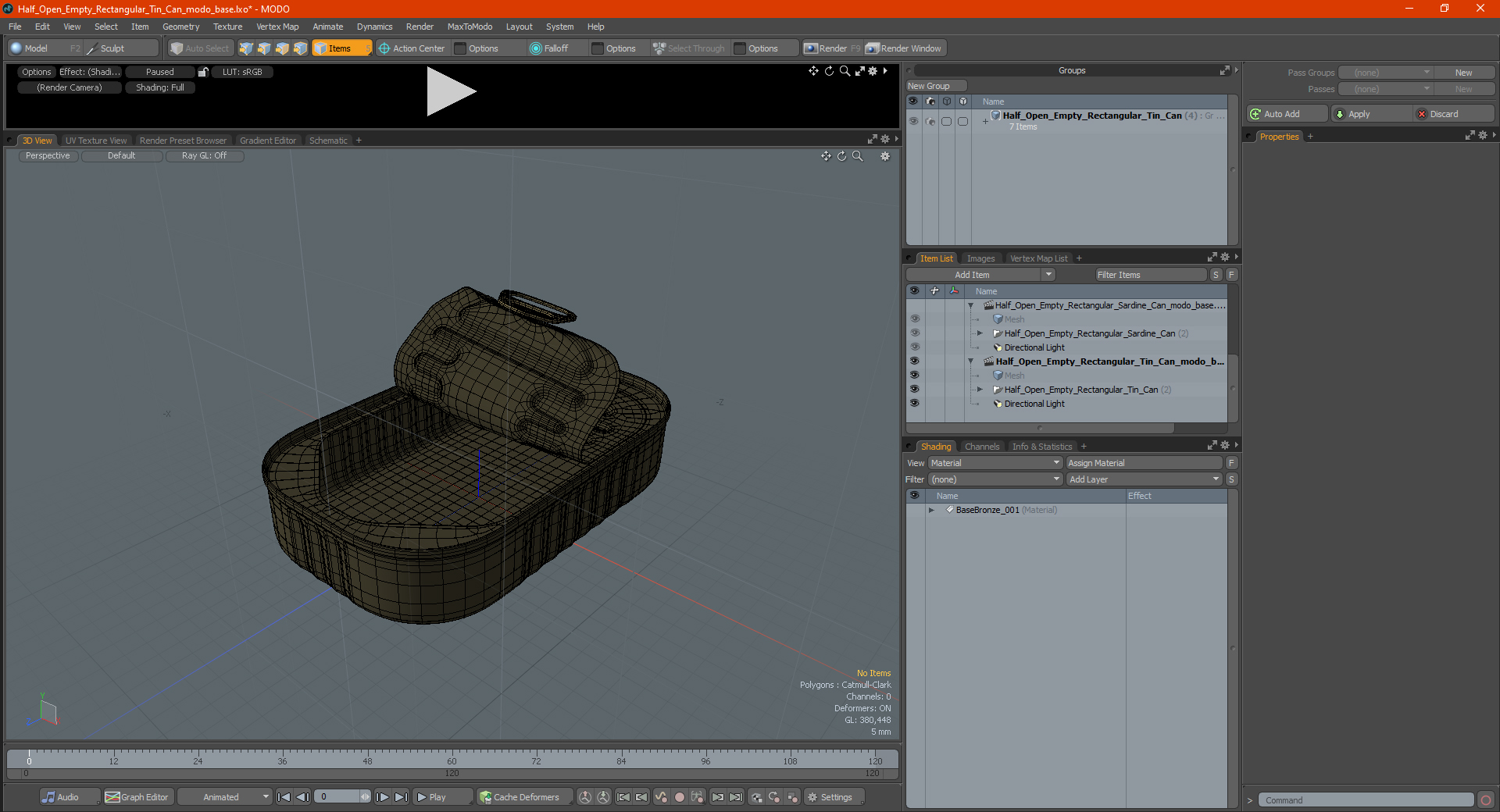Toggle visibility of bottom Directional Light

tap(914, 404)
